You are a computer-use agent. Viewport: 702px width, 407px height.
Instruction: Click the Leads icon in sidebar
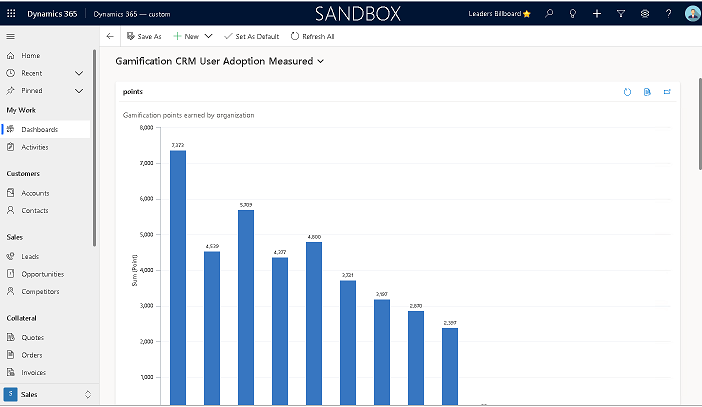[11, 256]
